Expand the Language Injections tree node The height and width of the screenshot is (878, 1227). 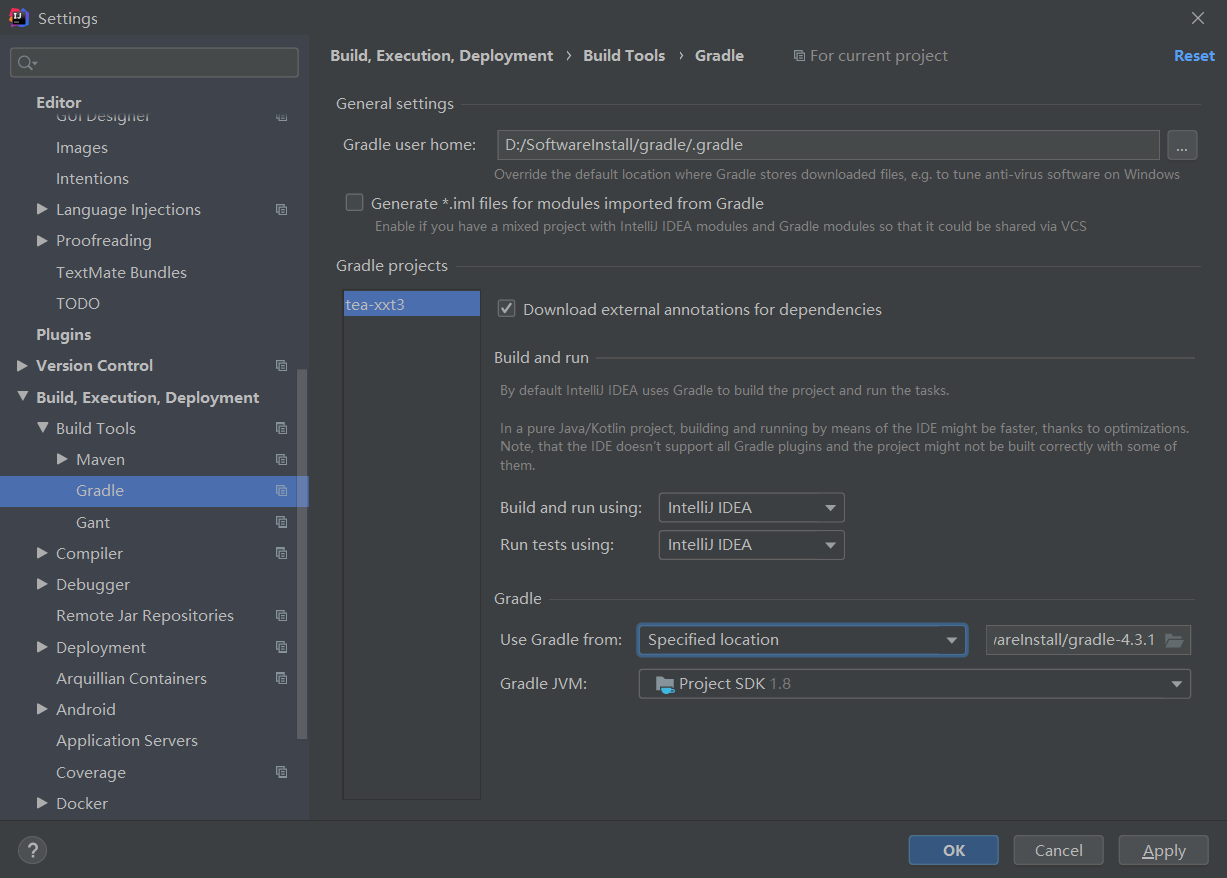click(42, 210)
